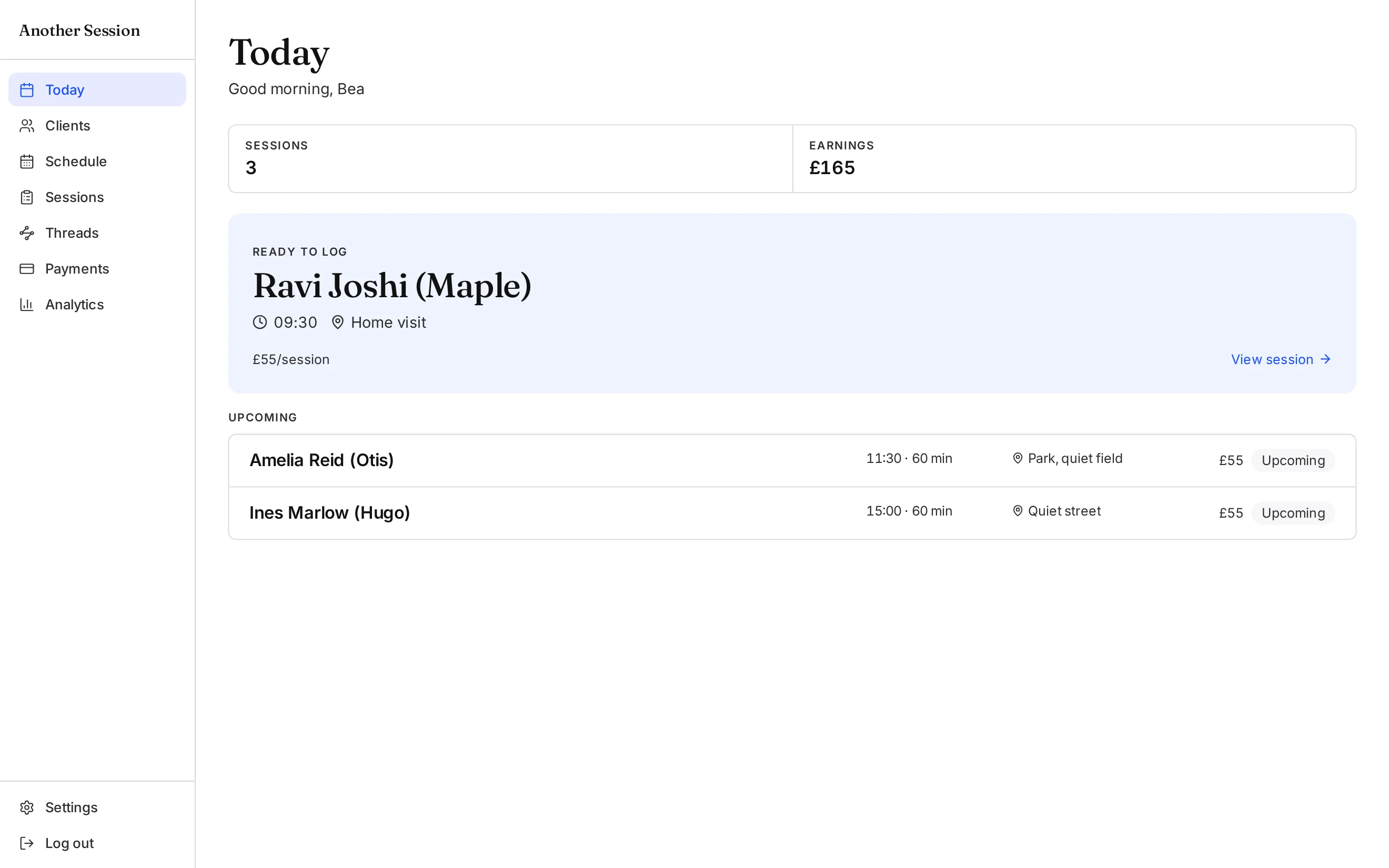Click the '11:30 · 60 min' time
Image resolution: width=1389 pixels, height=868 pixels.
click(x=909, y=459)
